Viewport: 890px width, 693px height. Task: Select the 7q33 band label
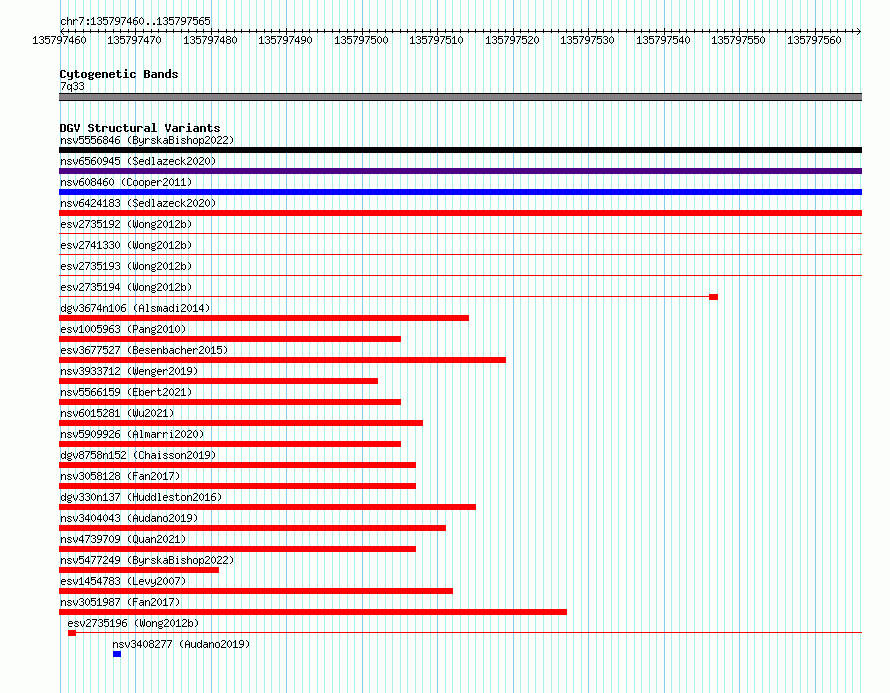click(72, 86)
